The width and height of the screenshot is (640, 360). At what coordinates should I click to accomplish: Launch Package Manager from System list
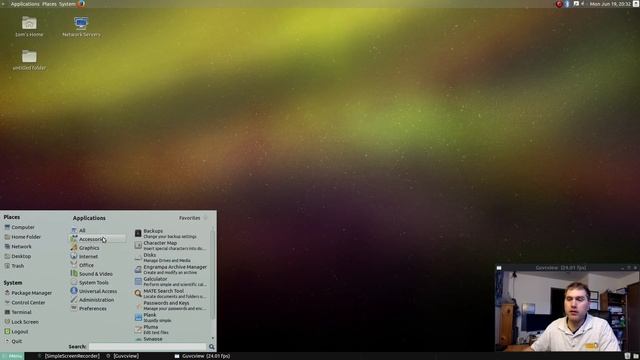28,293
